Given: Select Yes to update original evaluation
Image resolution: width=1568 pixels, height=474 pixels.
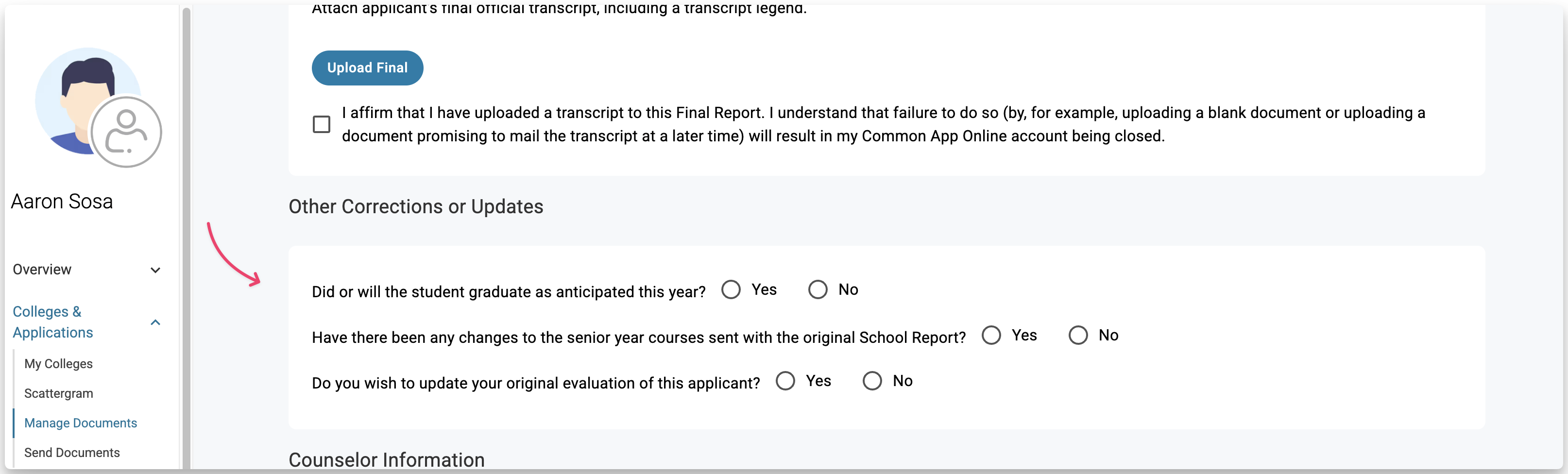Looking at the screenshot, I should [x=785, y=381].
